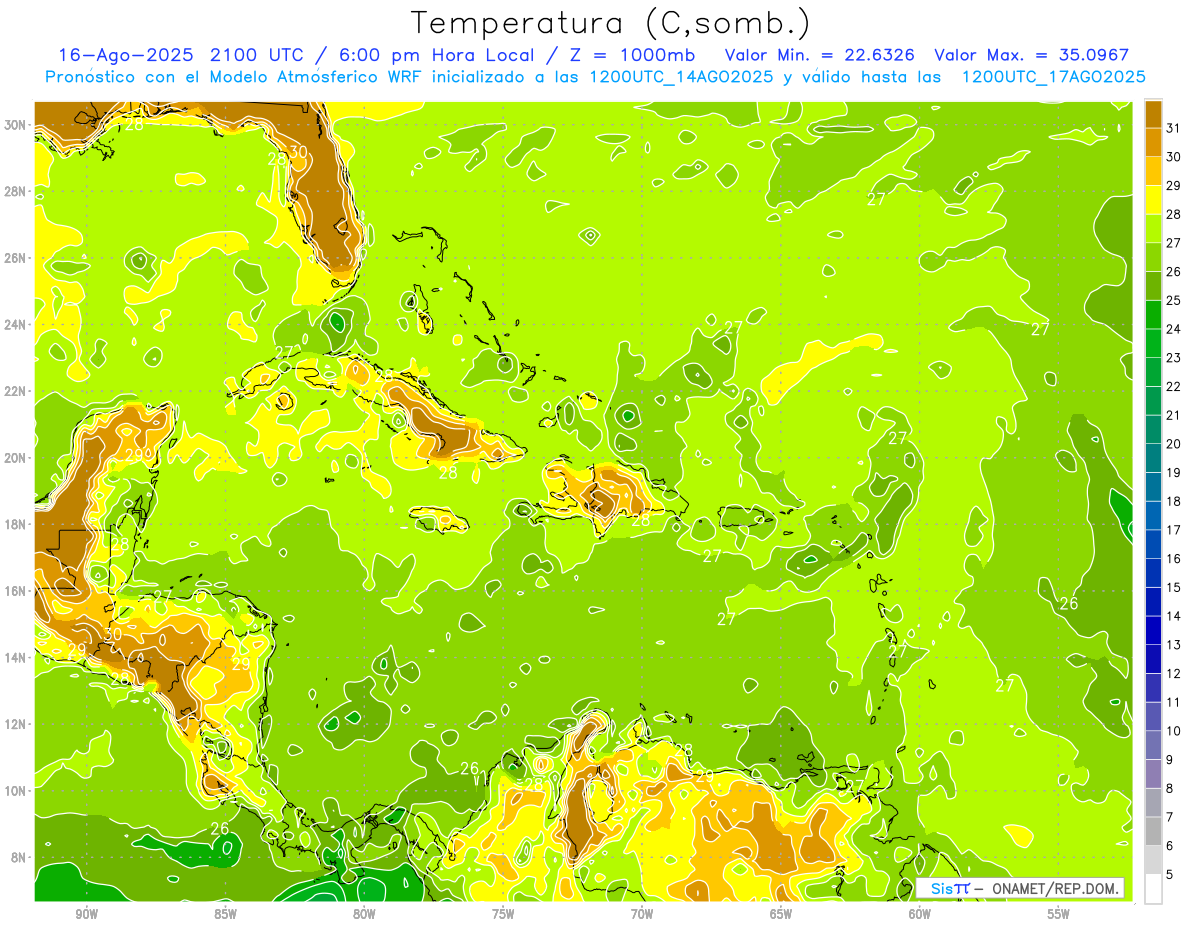The image size is (1200, 927).
Task: Click the "55W" longitude label
Action: coord(1059,914)
